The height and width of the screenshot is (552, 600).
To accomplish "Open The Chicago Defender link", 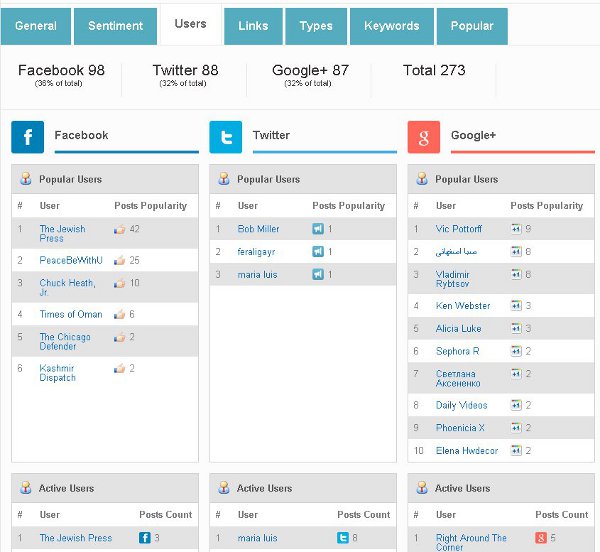I will [65, 342].
